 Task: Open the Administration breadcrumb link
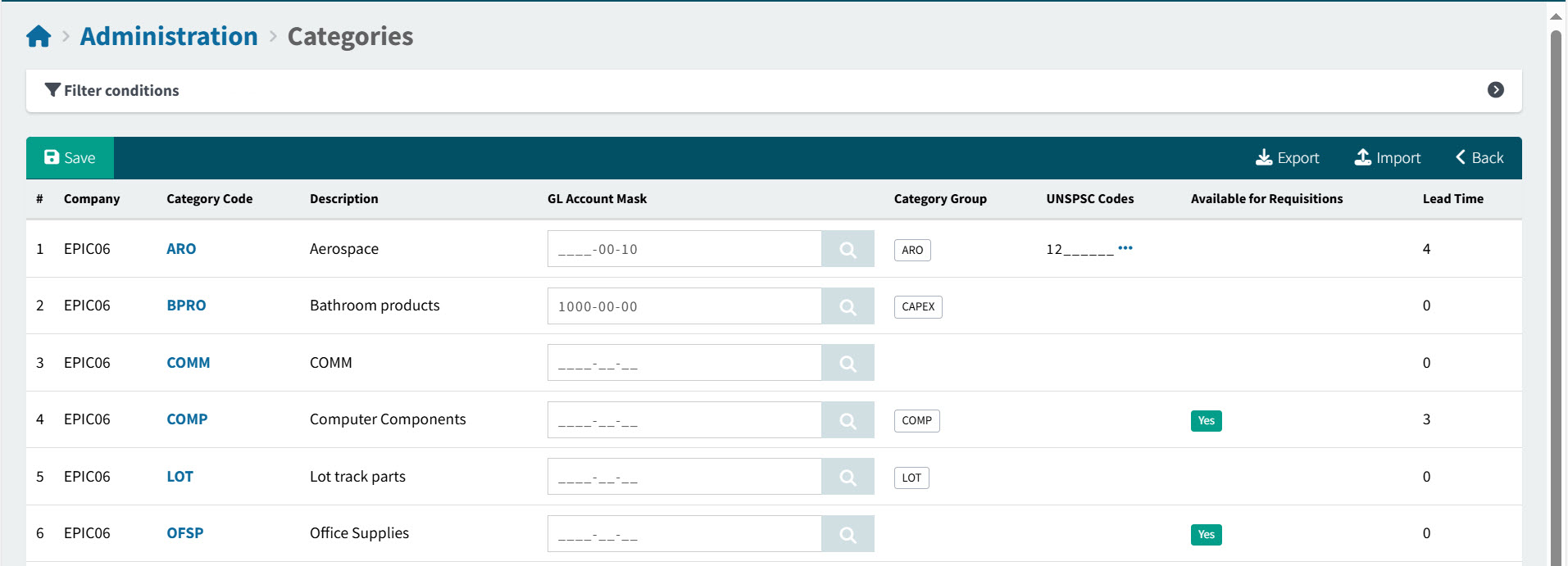(x=169, y=37)
